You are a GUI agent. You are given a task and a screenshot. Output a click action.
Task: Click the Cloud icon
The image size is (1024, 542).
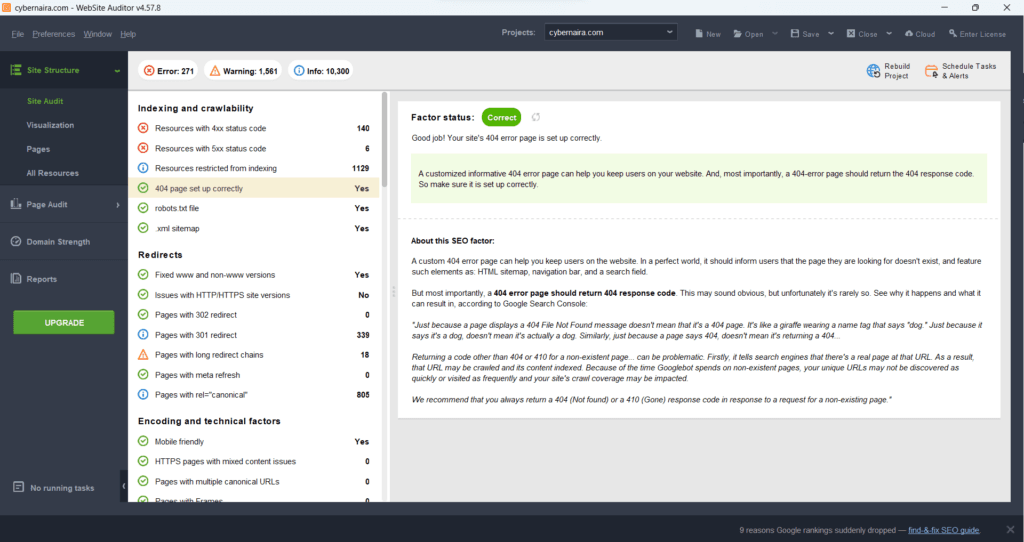click(908, 33)
